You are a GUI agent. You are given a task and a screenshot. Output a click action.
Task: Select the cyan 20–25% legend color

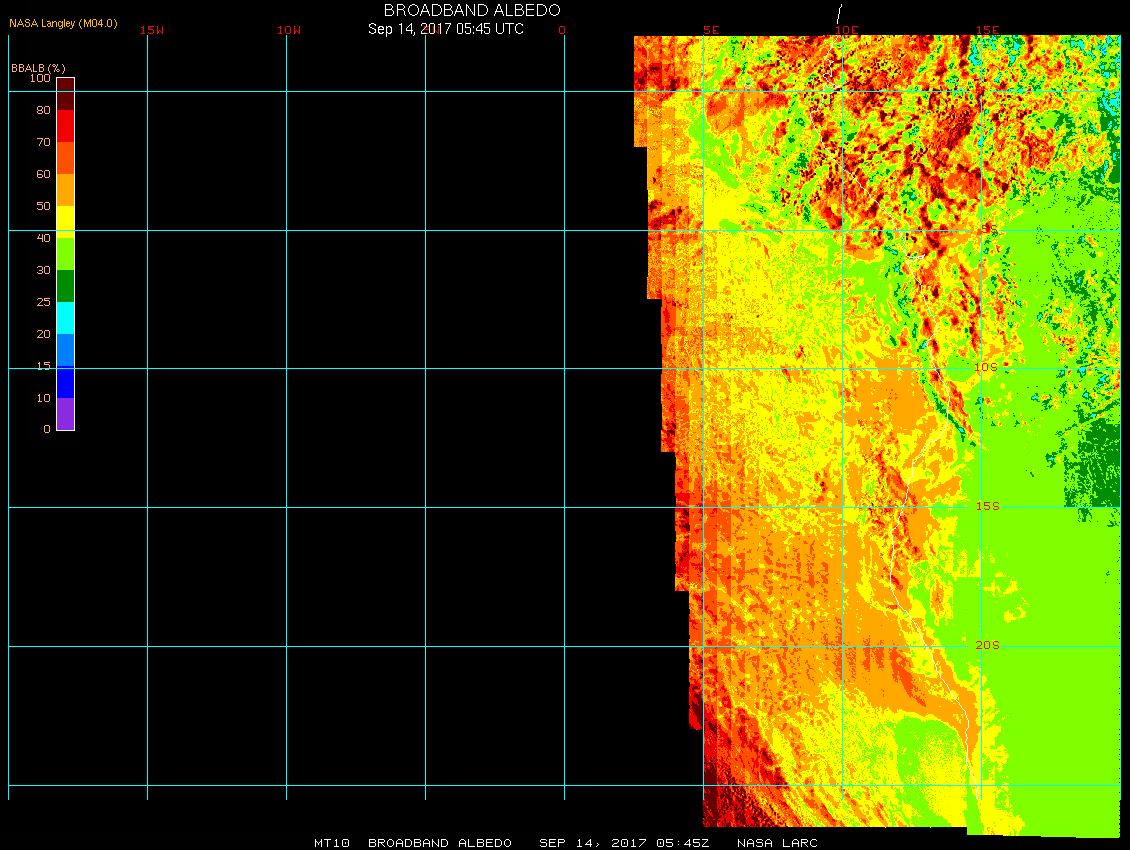coord(65,318)
